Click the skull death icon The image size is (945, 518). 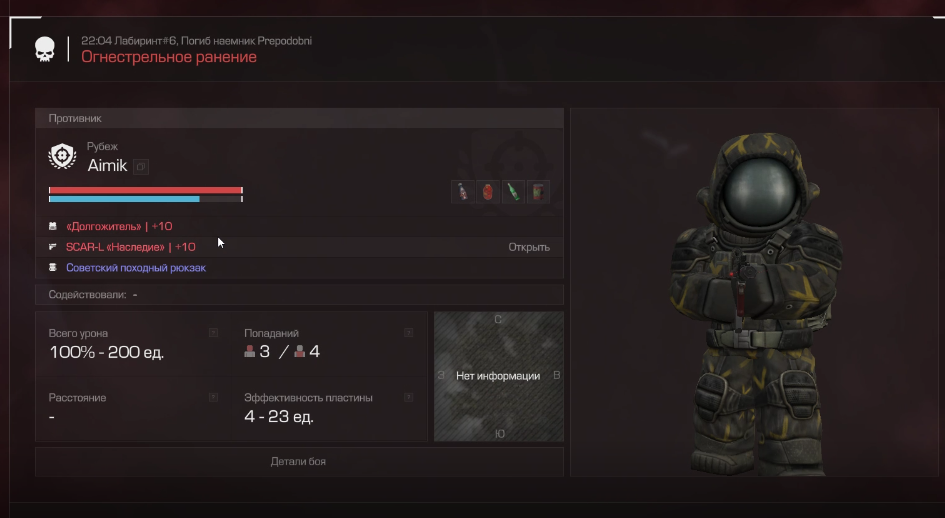pos(45,49)
